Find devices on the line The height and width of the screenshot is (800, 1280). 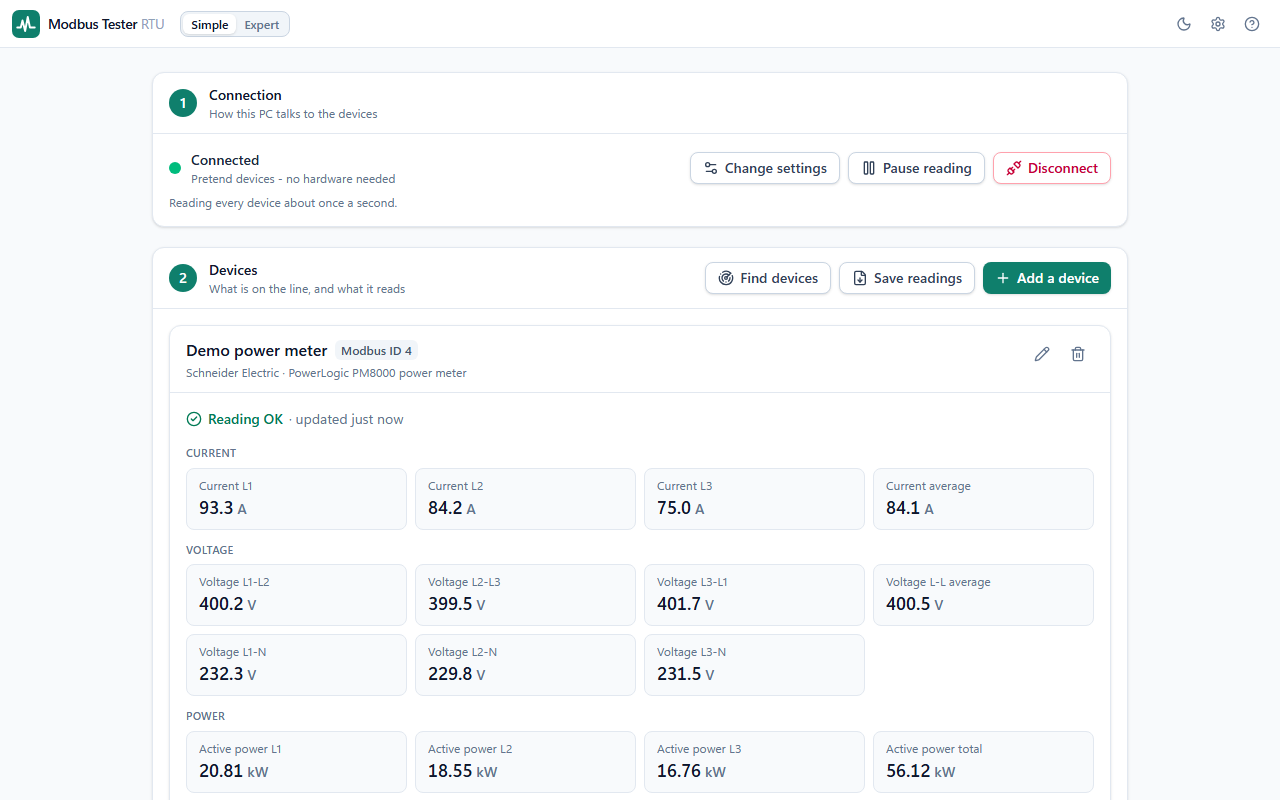pyautogui.click(x=768, y=278)
